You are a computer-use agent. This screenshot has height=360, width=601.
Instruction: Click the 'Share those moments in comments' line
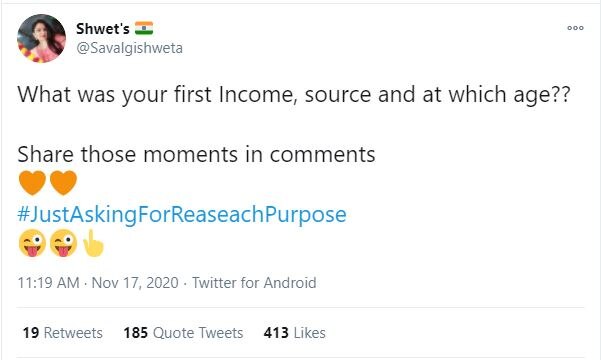[196, 155]
